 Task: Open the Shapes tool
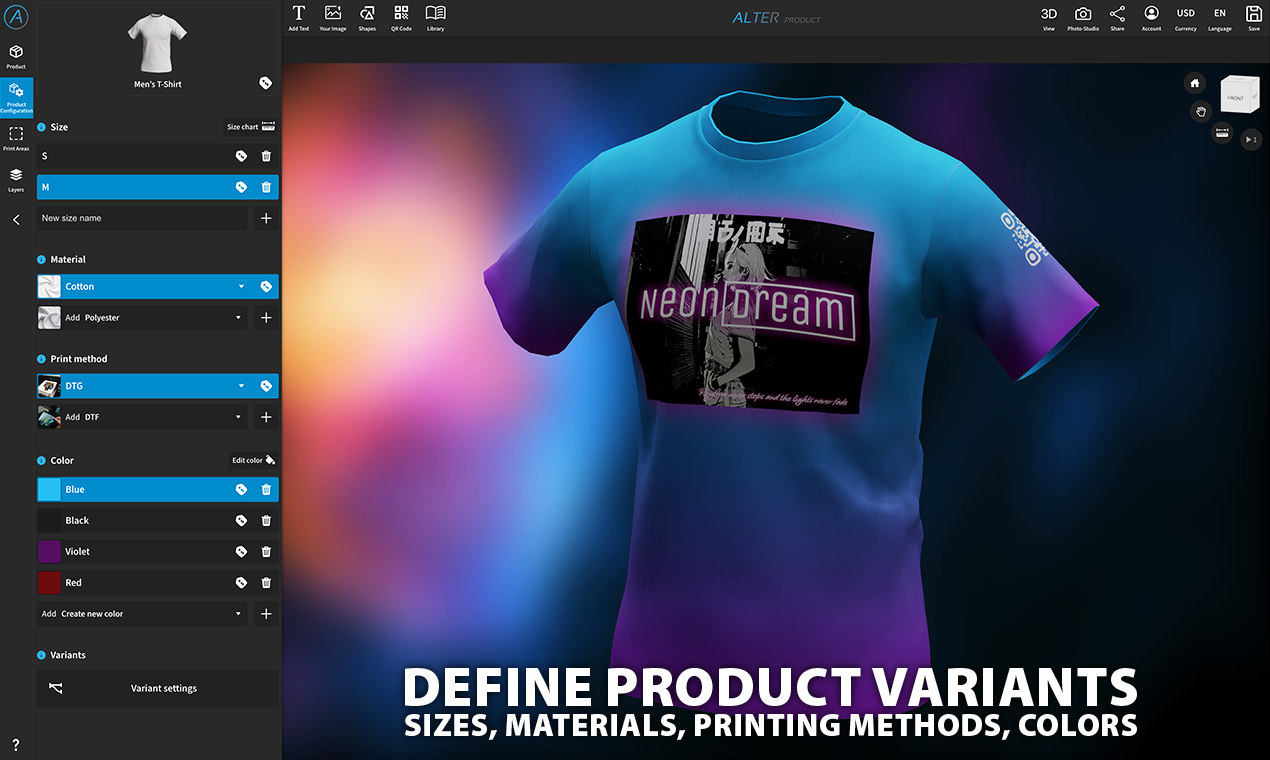point(367,17)
